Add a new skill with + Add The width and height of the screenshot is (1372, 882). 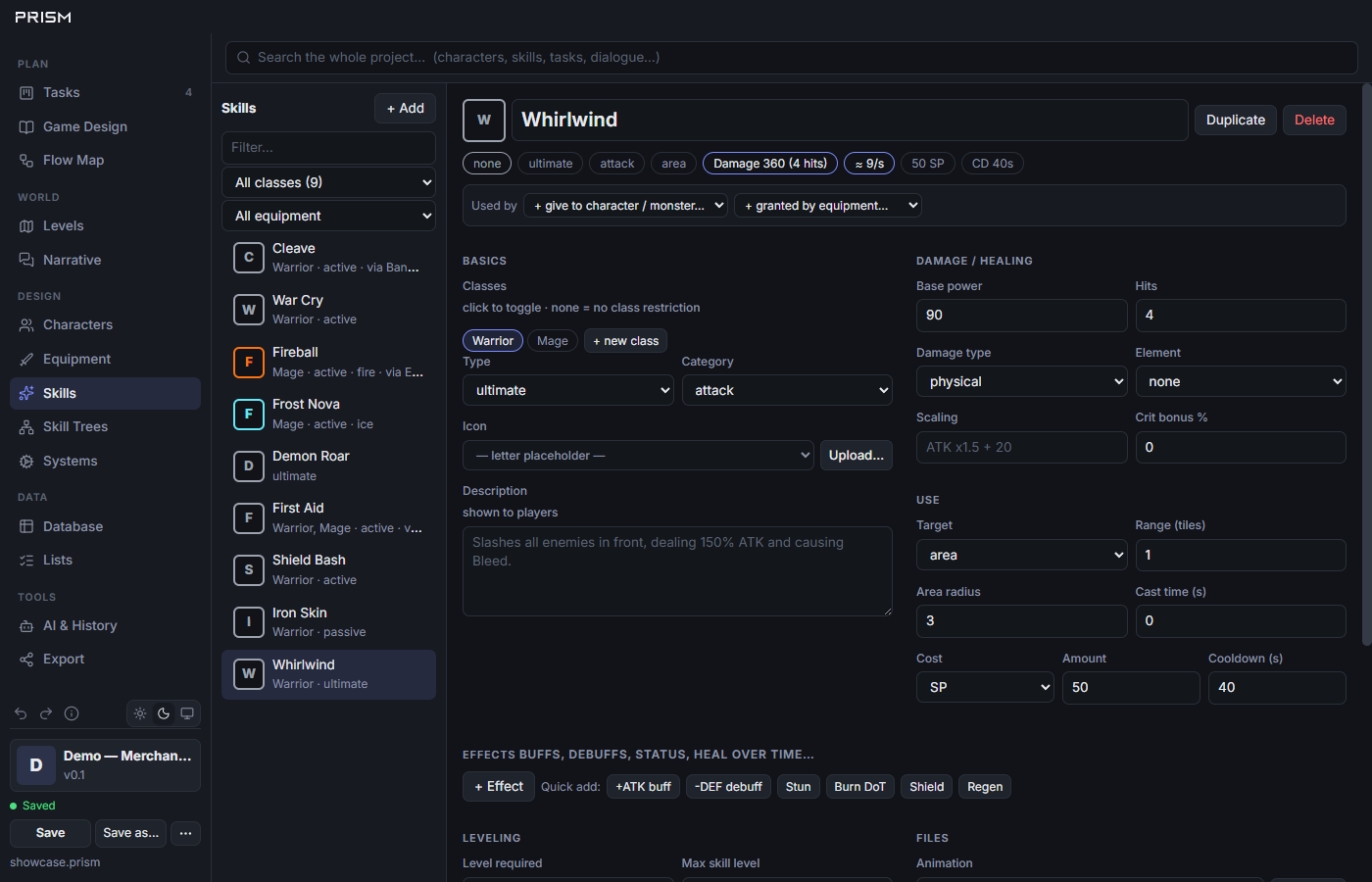tap(405, 108)
